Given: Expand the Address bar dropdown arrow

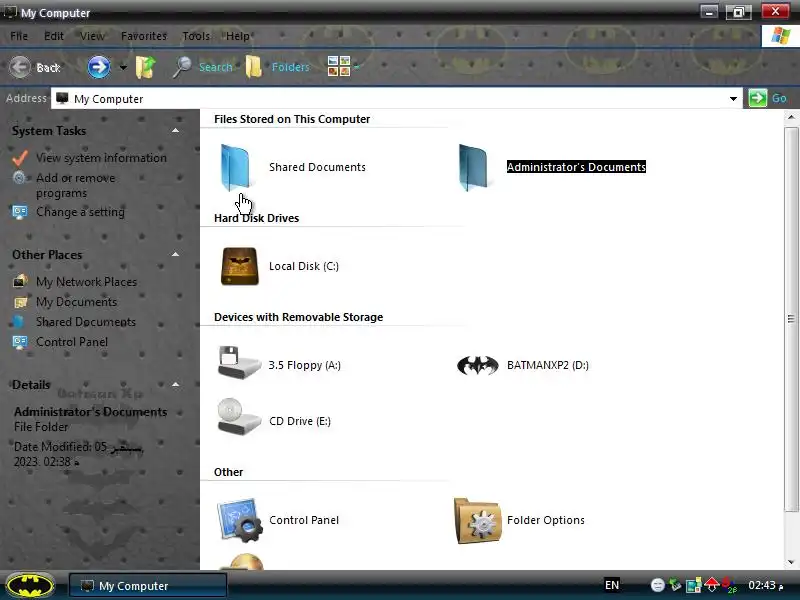Looking at the screenshot, I should (x=733, y=98).
